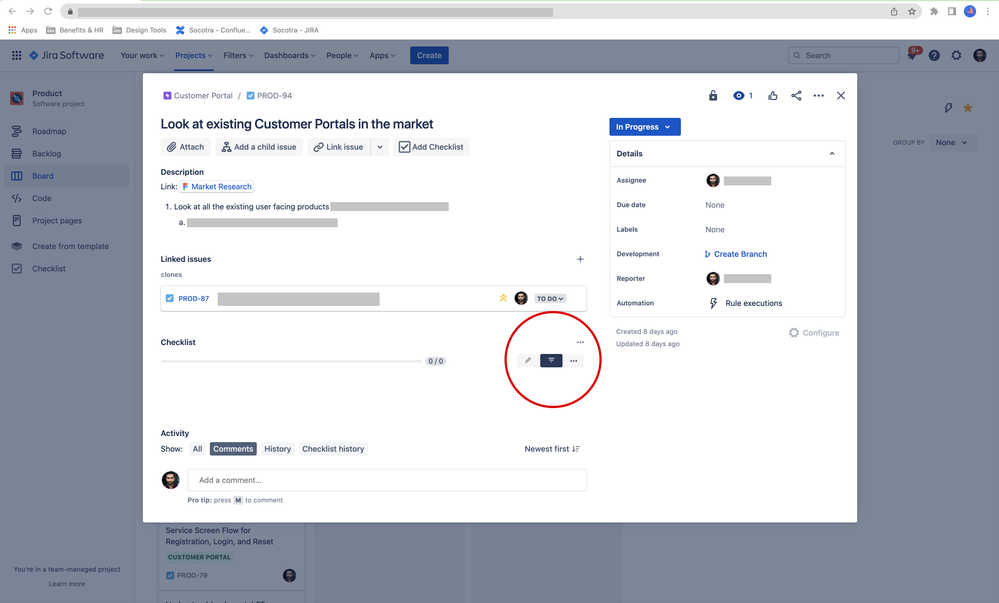Add a linked issue with plus icon

tap(580, 259)
